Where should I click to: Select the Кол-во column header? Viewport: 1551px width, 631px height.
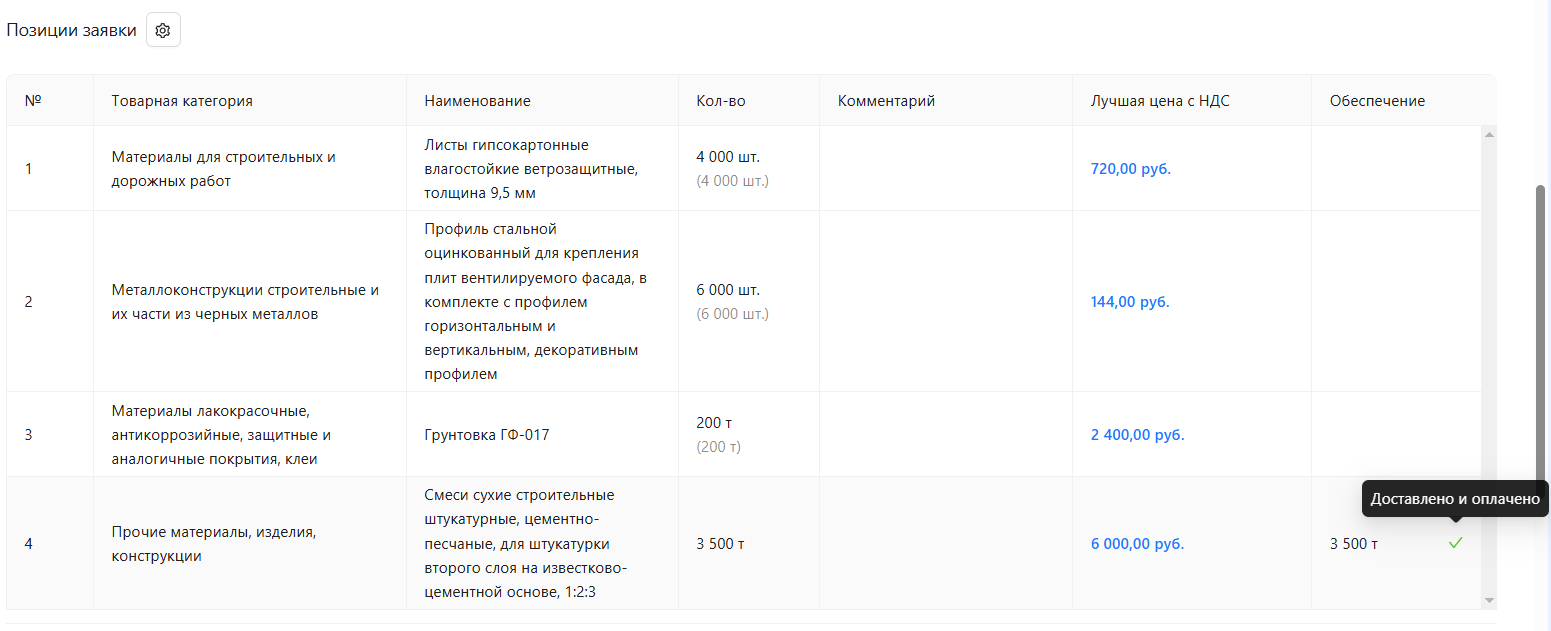pos(720,101)
